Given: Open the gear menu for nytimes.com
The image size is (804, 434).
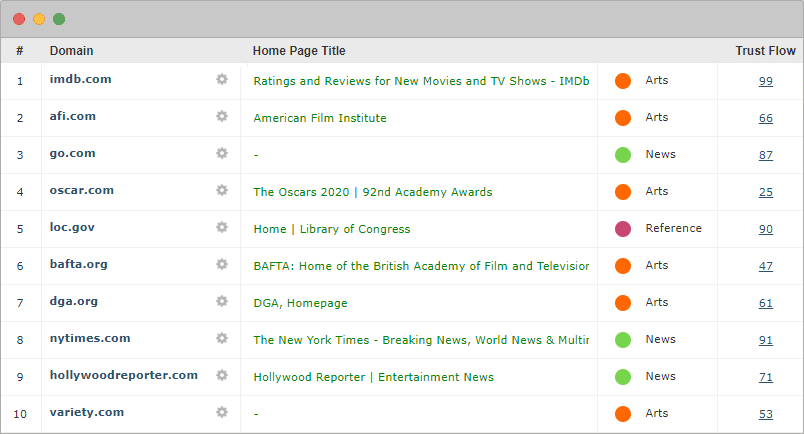Looking at the screenshot, I should (222, 338).
